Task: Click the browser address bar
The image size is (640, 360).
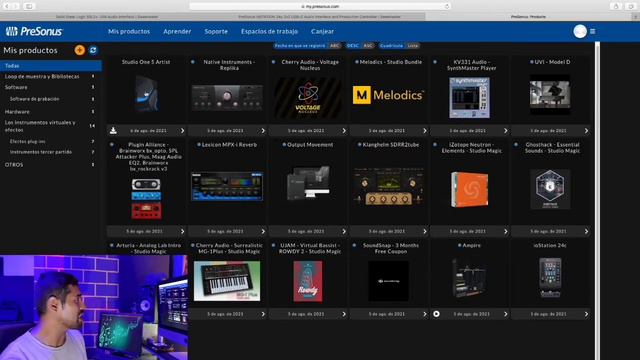Action: [x=320, y=6]
